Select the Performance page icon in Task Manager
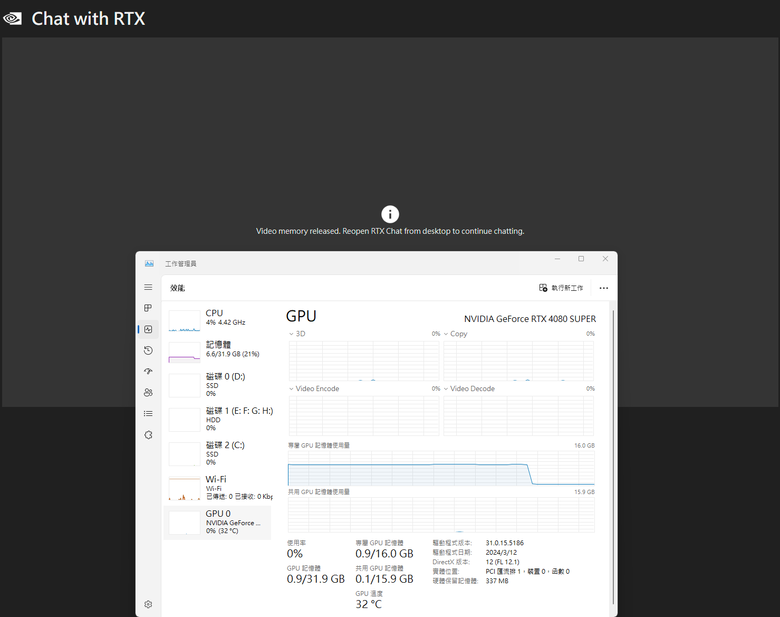This screenshot has height=617, width=780. 148,329
